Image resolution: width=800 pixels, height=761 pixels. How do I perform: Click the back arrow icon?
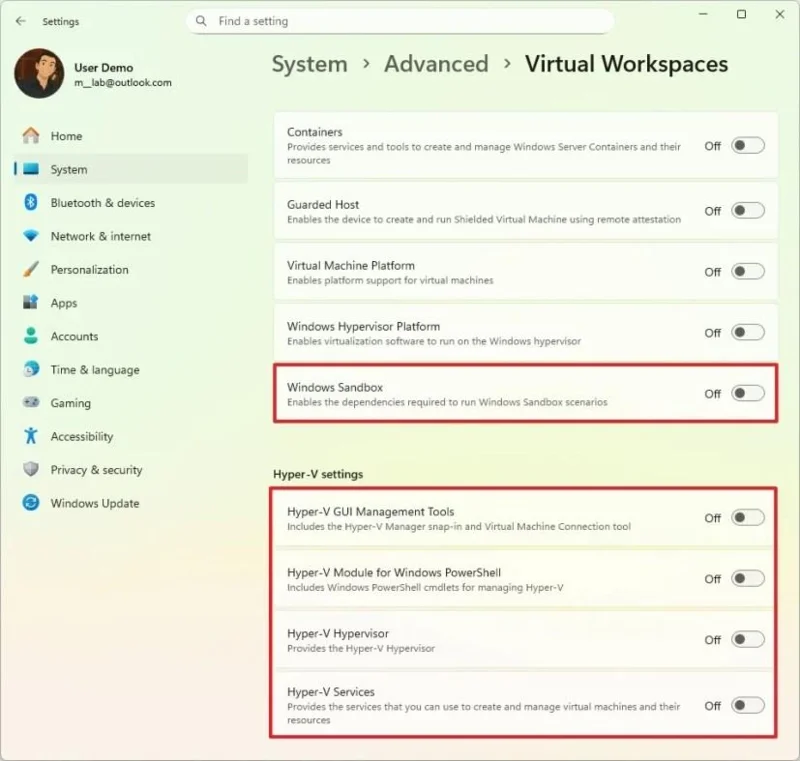click(x=20, y=21)
